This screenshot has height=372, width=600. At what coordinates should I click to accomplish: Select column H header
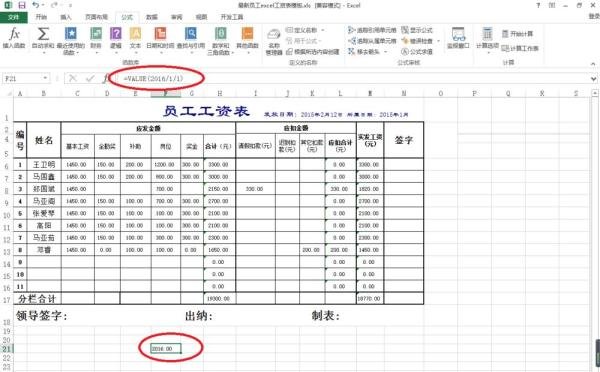click(x=220, y=93)
